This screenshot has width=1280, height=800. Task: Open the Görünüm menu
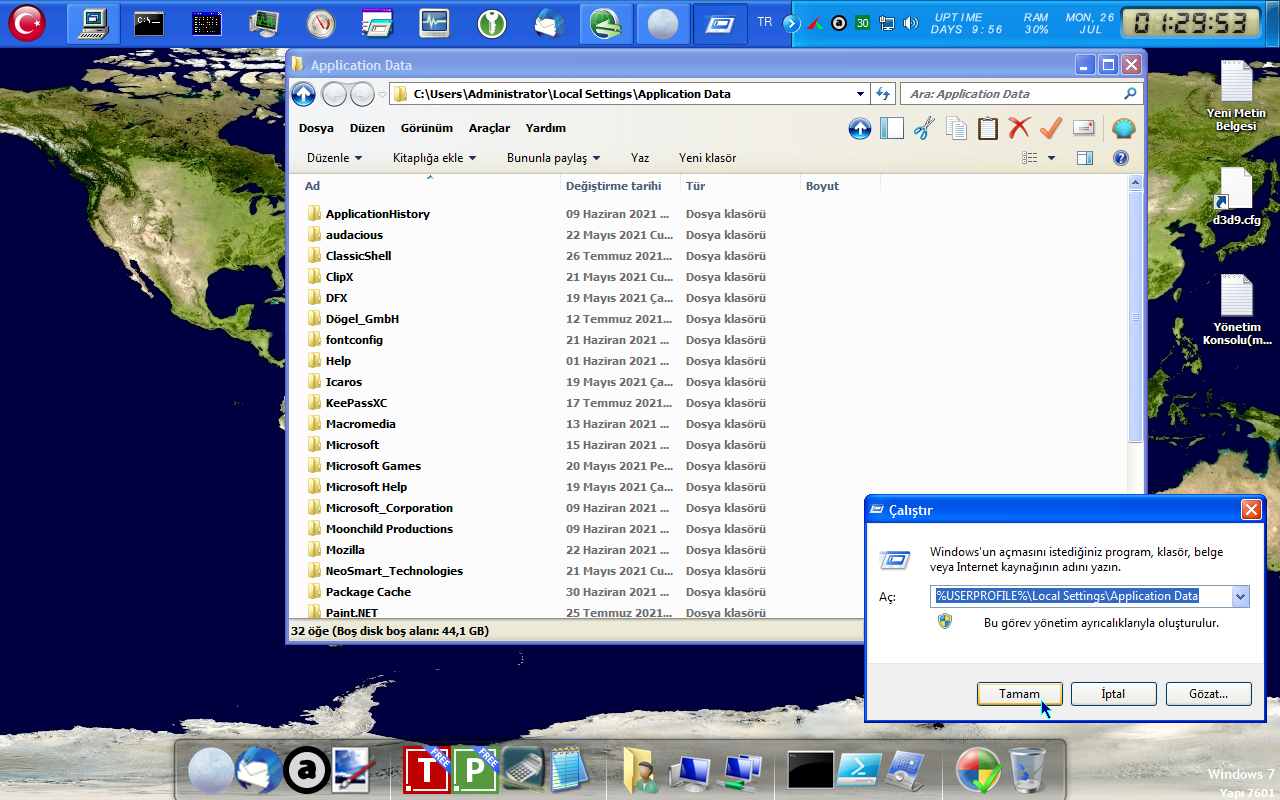[x=427, y=128]
